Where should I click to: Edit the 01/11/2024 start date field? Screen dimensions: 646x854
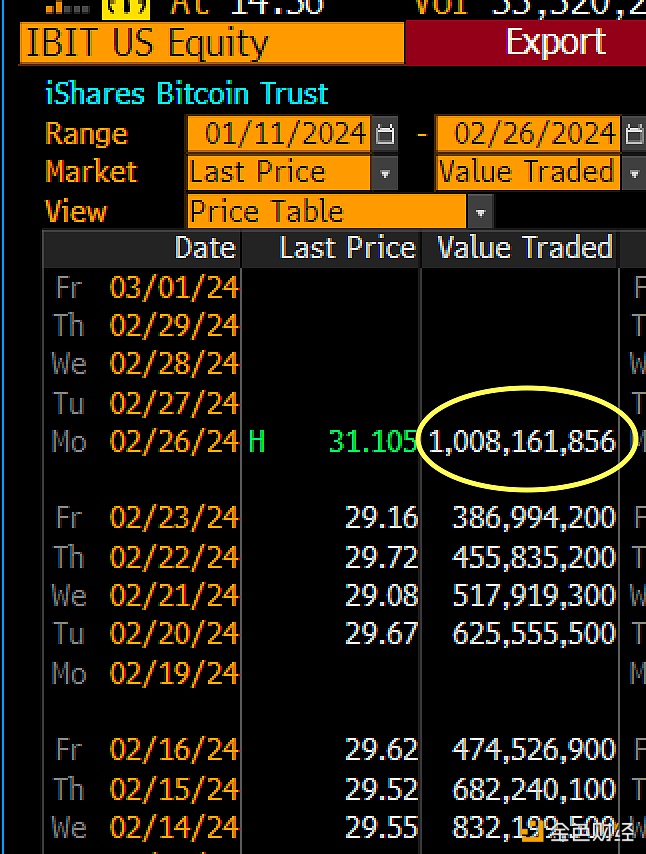279,134
